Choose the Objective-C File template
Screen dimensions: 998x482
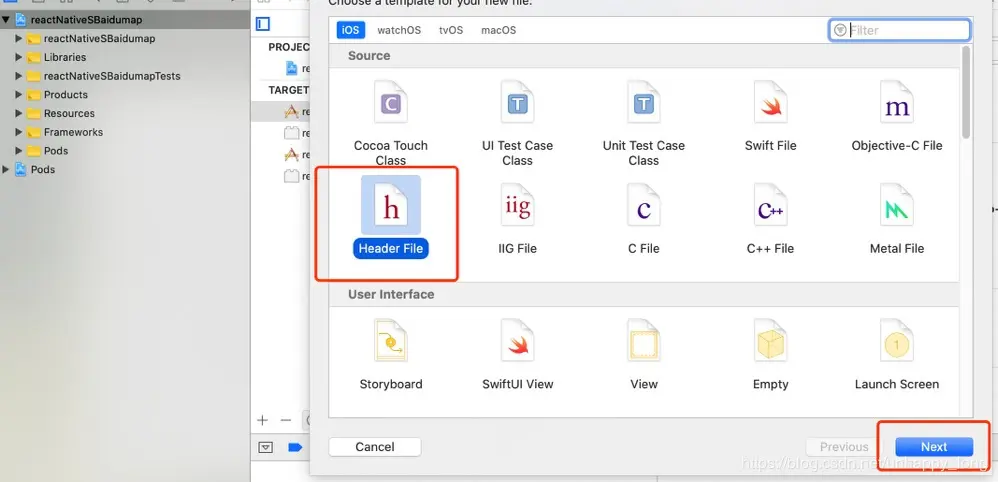pyautogui.click(x=897, y=117)
